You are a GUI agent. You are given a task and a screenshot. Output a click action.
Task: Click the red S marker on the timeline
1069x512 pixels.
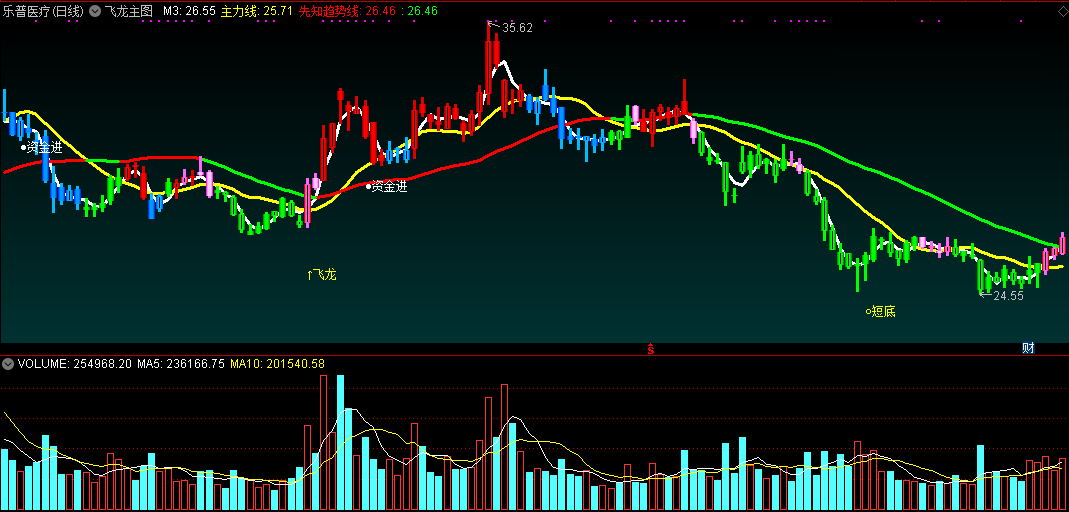coord(650,348)
